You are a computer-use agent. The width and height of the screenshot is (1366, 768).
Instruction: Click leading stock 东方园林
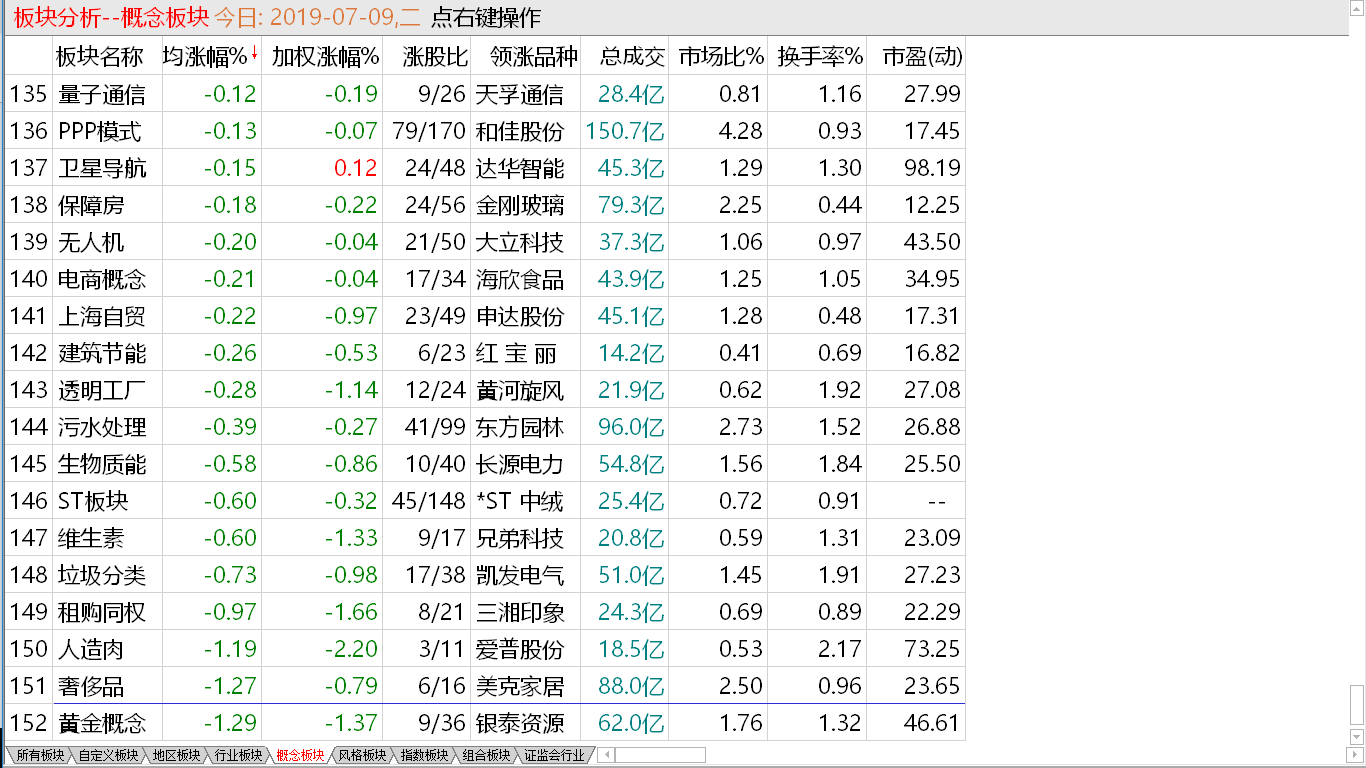click(520, 428)
